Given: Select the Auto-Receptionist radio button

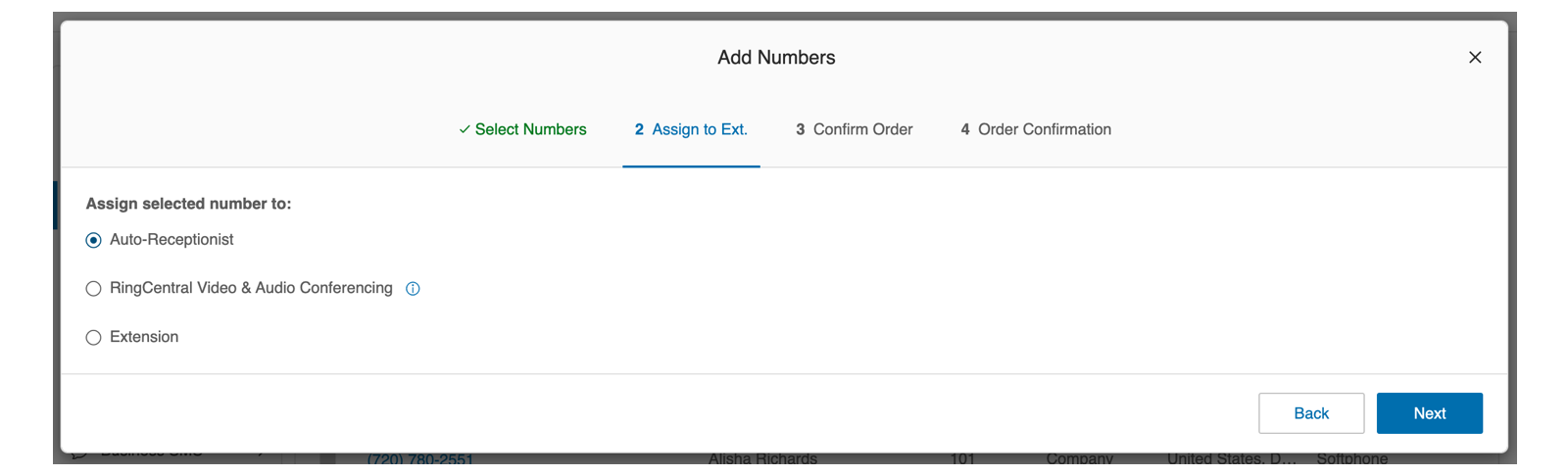Looking at the screenshot, I should [94, 240].
